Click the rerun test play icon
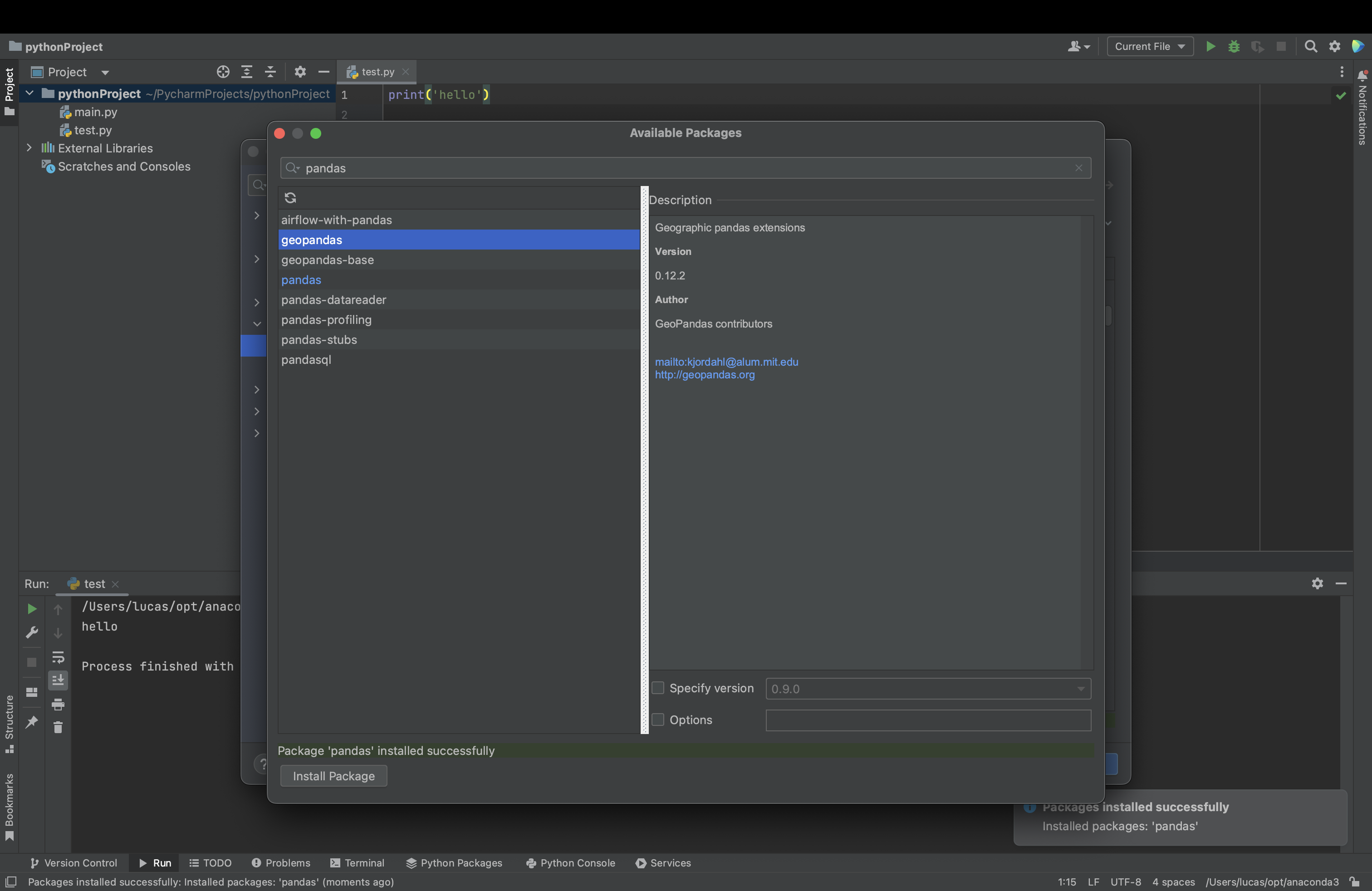Screen dimensions: 1372x891 [32, 609]
